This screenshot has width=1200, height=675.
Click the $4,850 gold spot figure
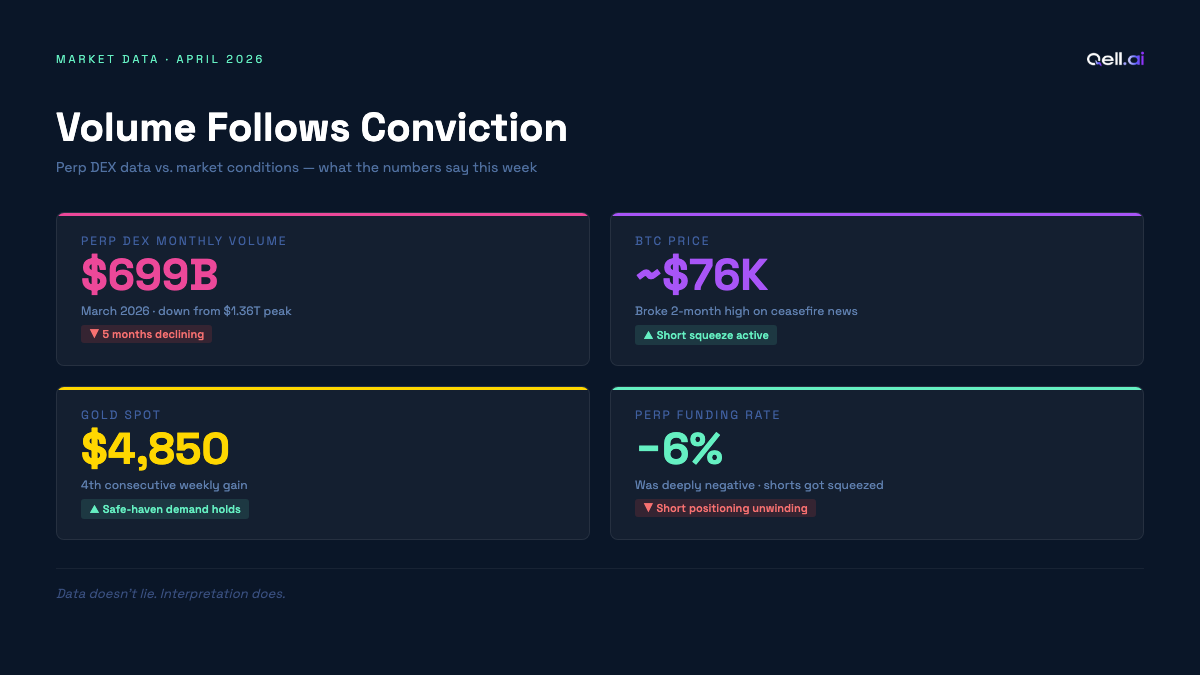tap(155, 450)
